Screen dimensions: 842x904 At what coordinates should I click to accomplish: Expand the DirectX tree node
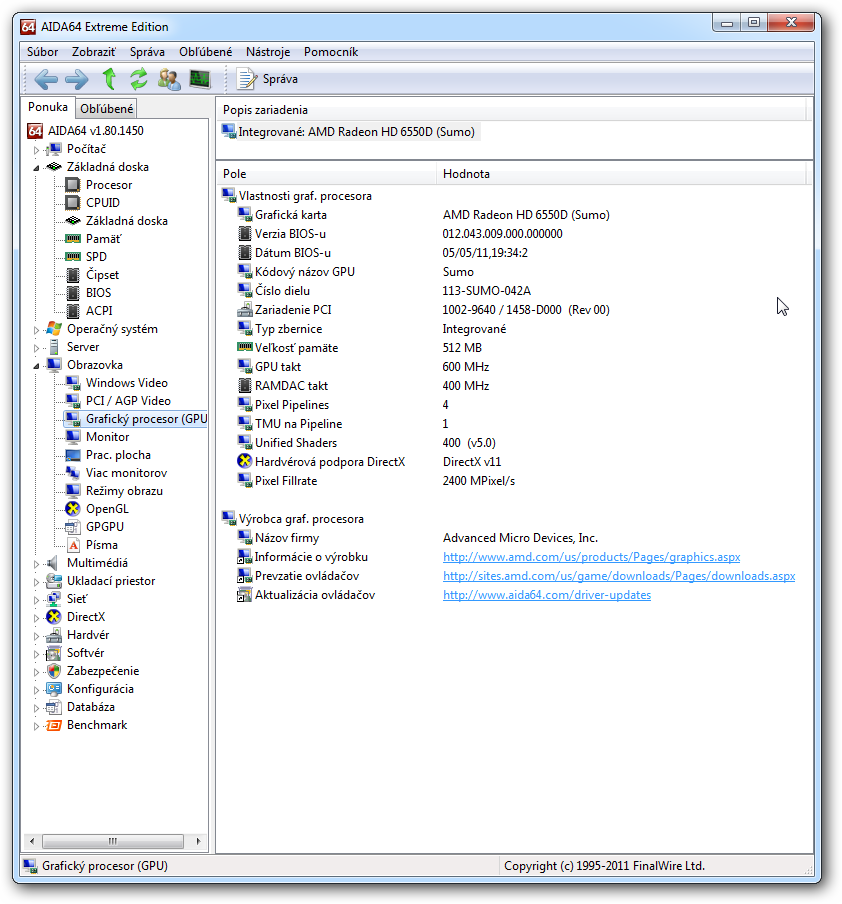click(36, 617)
